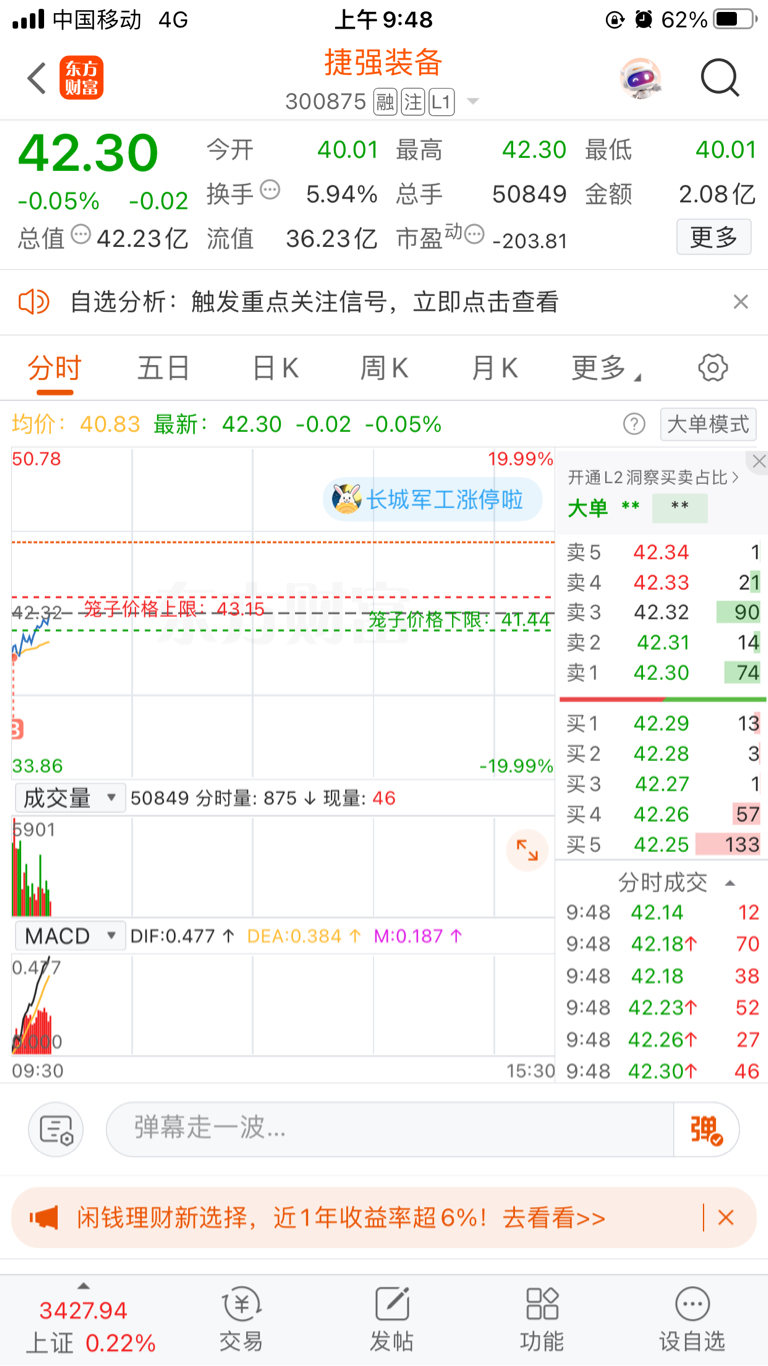This screenshot has width=768, height=1366.
Task: Open the MACD indicator dropdown
Action: [69, 936]
